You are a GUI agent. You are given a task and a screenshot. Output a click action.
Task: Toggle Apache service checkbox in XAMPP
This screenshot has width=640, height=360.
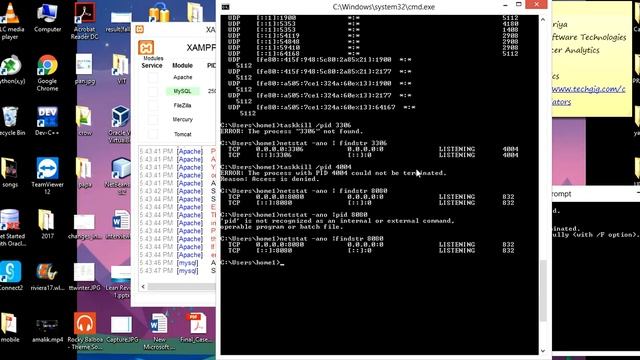(153, 77)
